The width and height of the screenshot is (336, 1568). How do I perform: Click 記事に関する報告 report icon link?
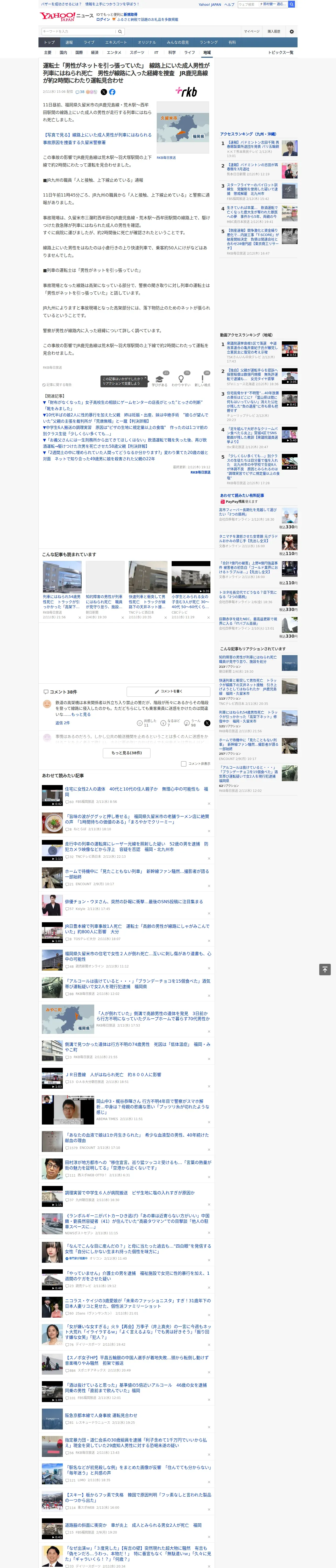(57, 385)
